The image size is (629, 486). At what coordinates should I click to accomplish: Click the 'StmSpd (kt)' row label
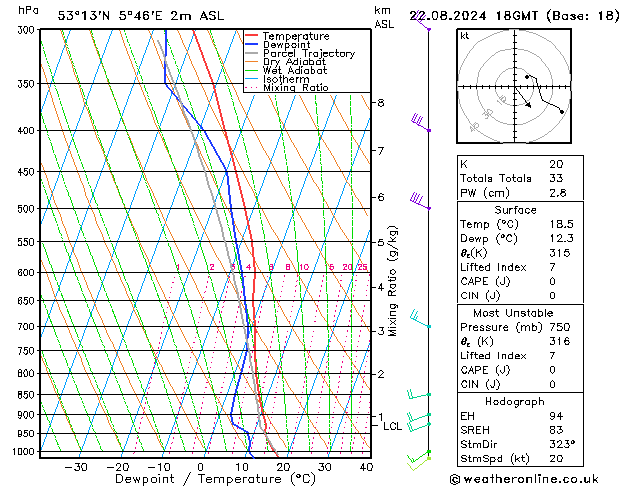point(495,459)
